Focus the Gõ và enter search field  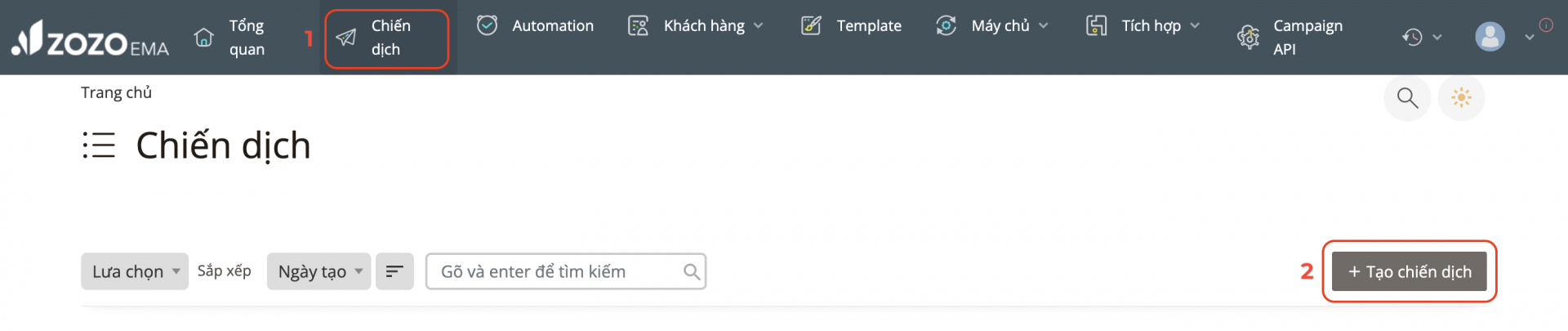coord(566,271)
